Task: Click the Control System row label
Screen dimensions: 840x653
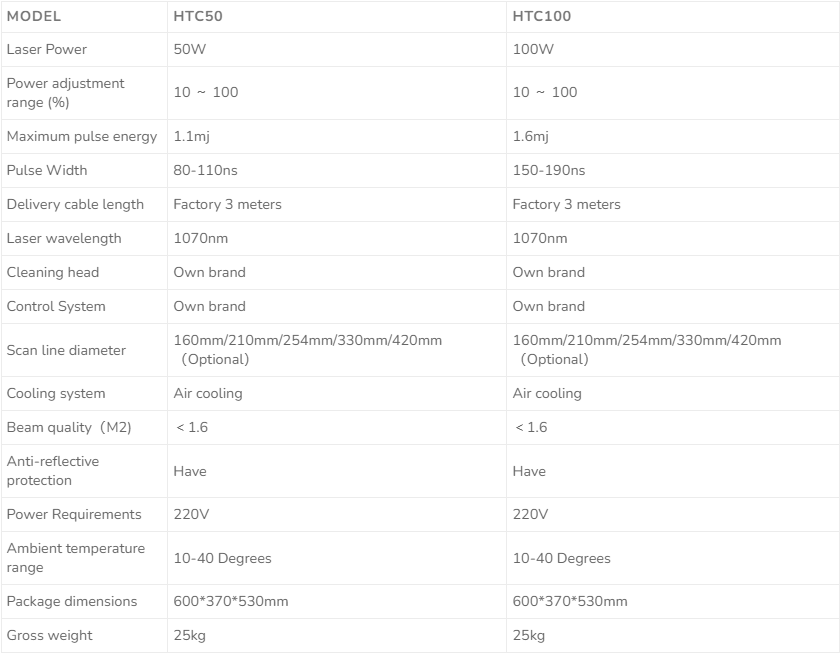Action: pyautogui.click(x=56, y=306)
